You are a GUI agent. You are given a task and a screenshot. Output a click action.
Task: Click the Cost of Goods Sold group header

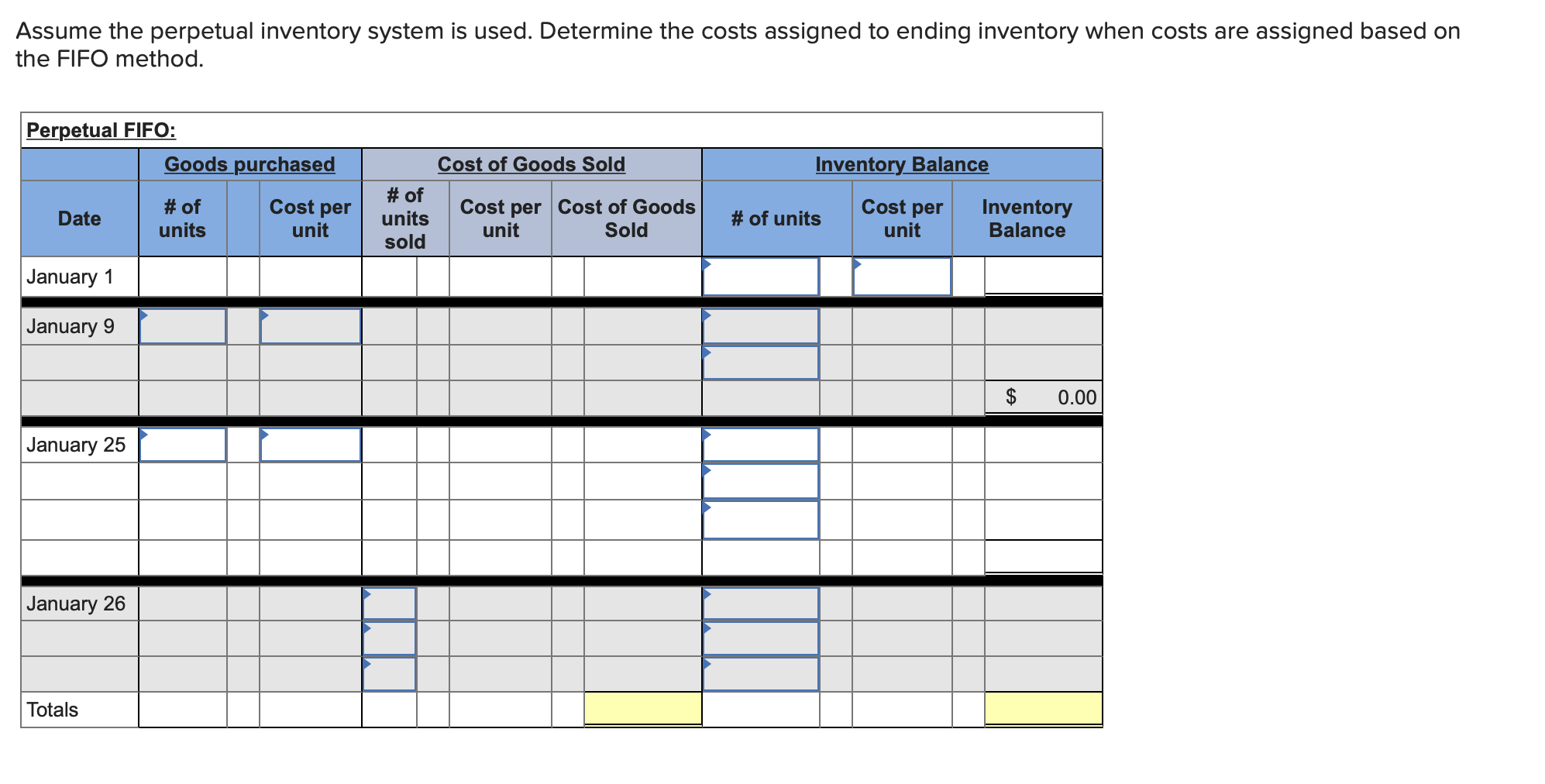click(x=532, y=164)
